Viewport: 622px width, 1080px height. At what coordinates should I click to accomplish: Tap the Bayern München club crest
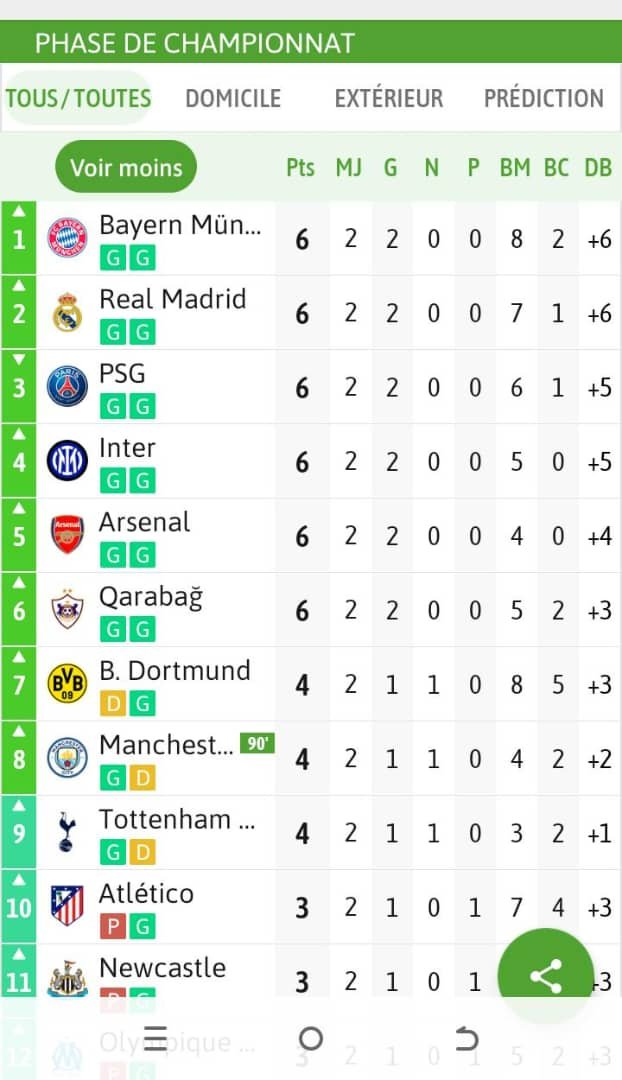tap(67, 239)
